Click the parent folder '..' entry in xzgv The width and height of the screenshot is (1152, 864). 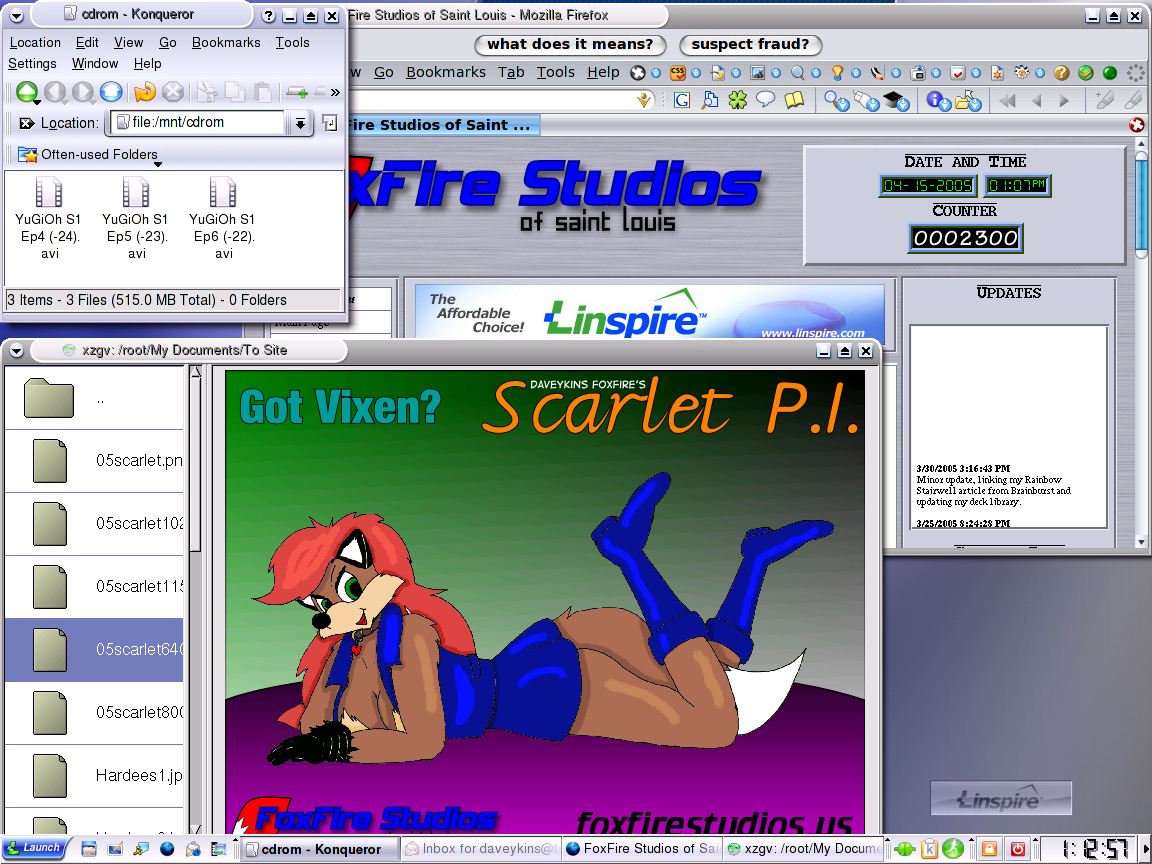pos(94,397)
